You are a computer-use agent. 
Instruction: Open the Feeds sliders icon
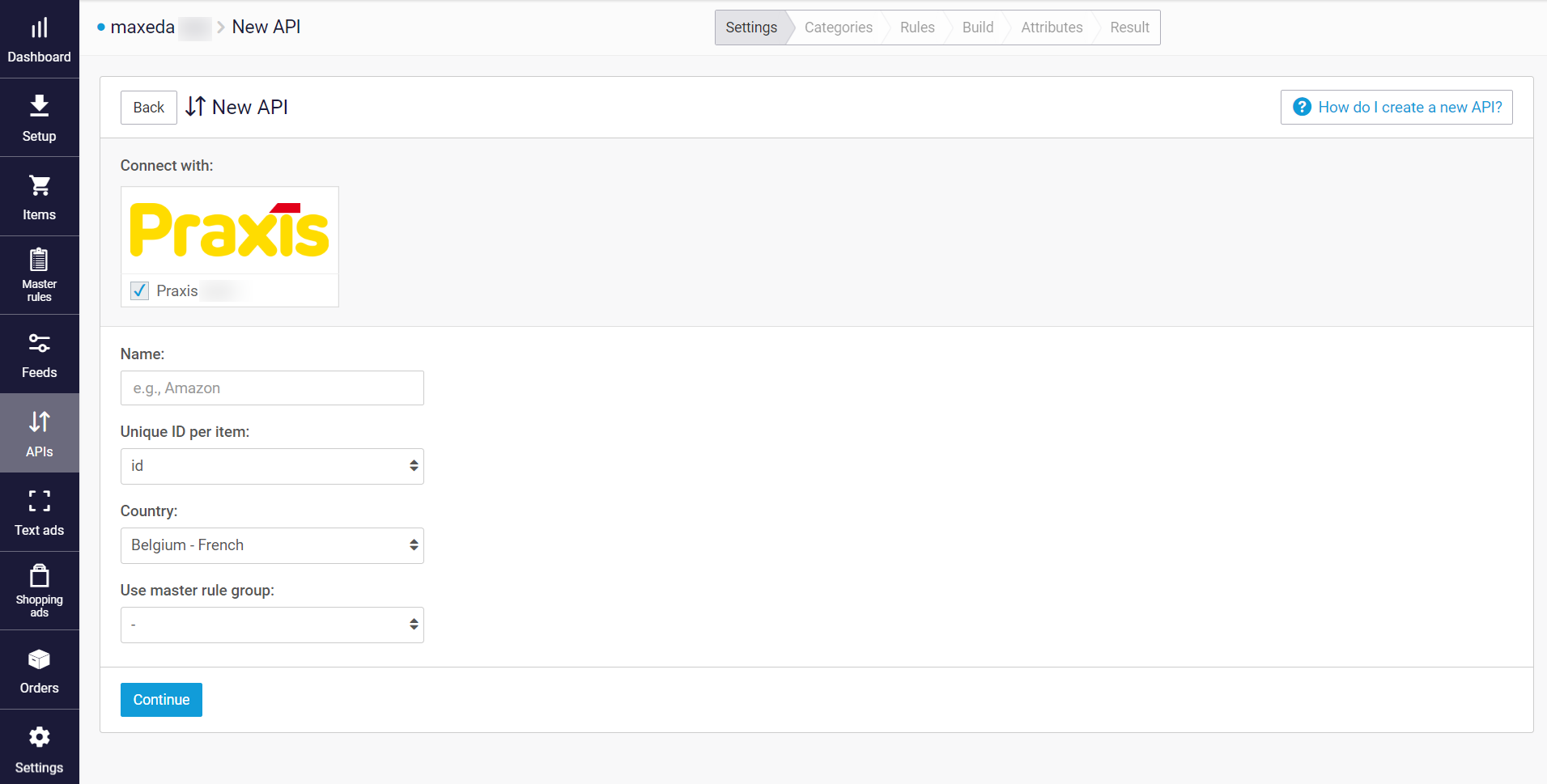pos(39,343)
